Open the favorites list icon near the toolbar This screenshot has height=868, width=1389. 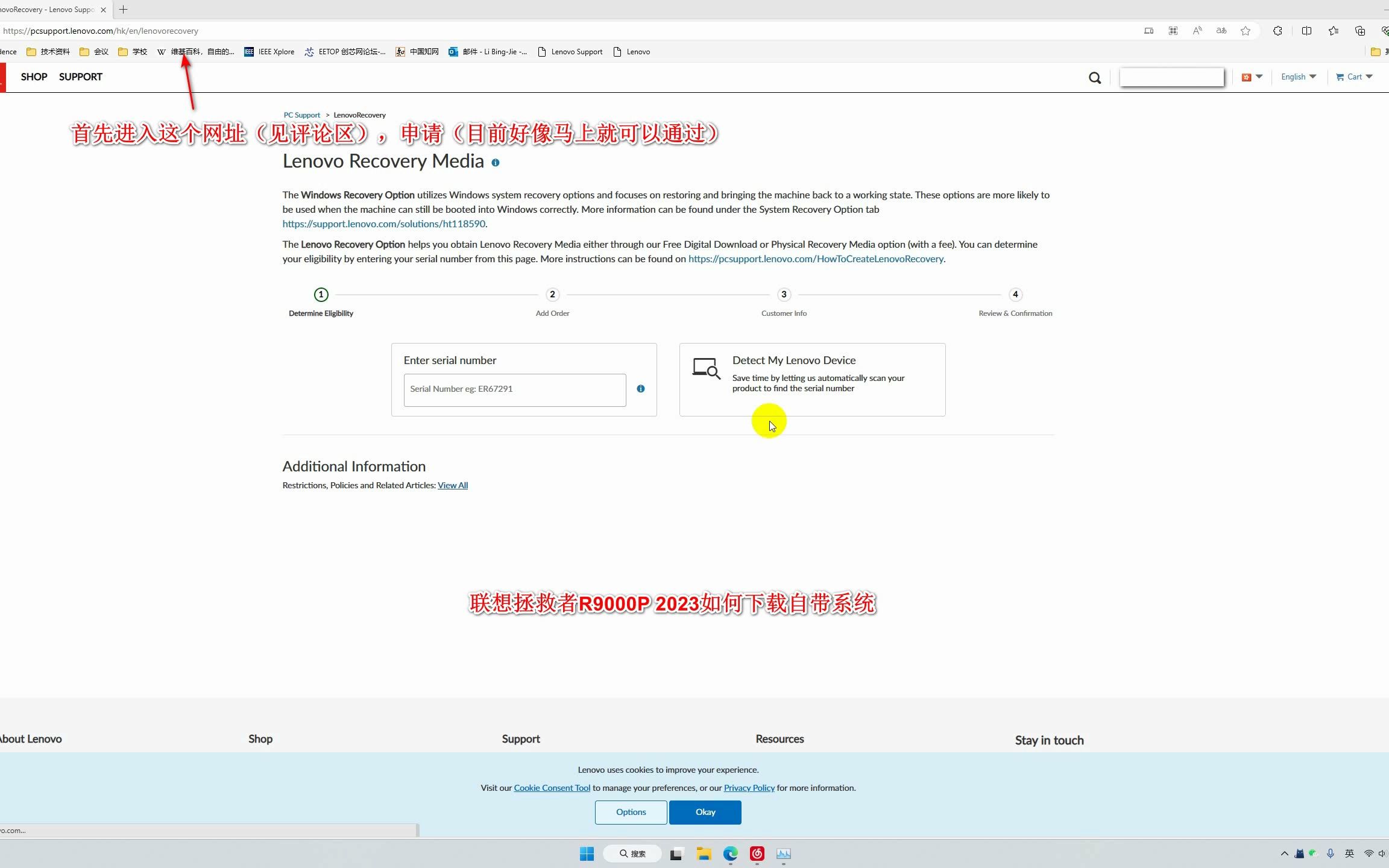[x=1333, y=31]
